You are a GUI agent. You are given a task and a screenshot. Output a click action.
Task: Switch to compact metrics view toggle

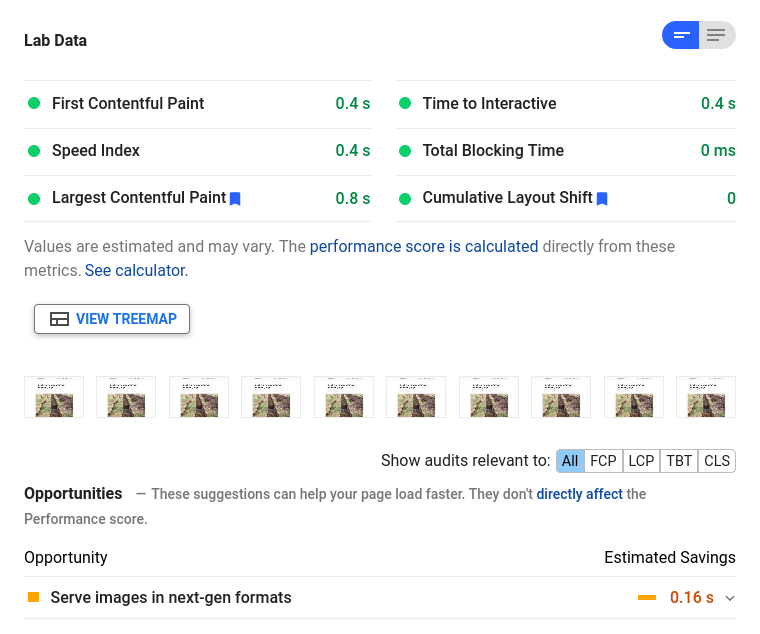click(681, 36)
